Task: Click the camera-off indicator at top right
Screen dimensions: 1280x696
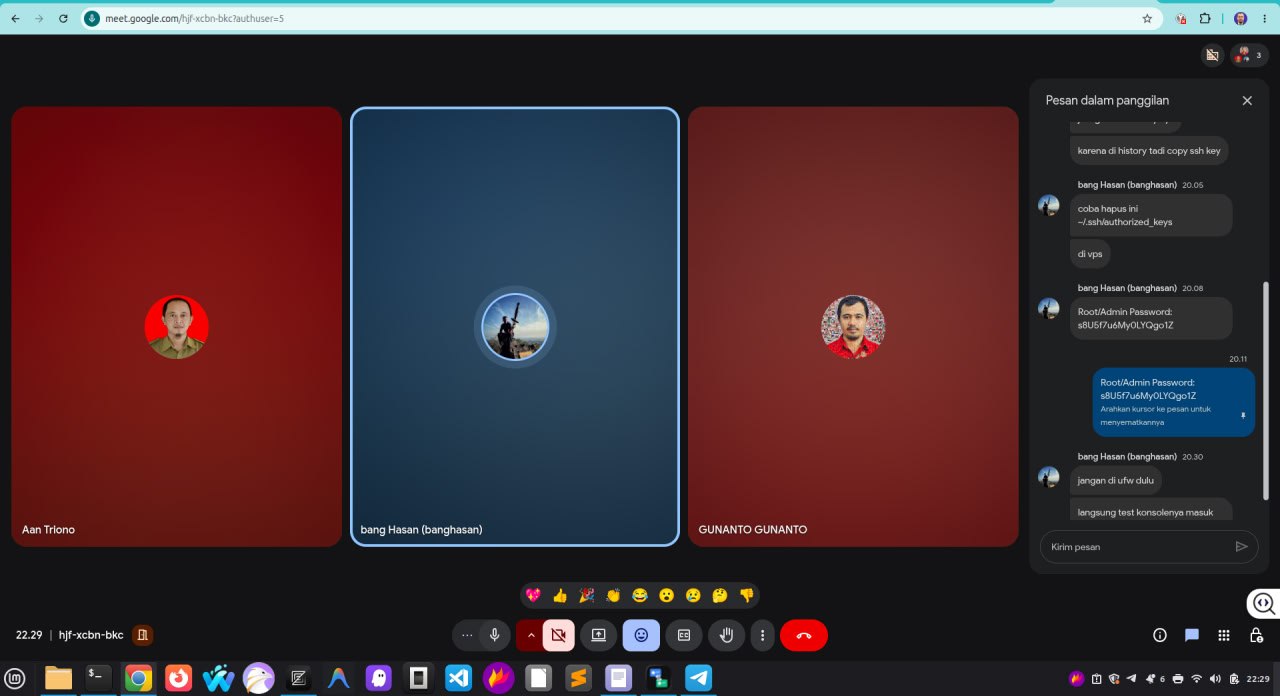Action: [1212, 55]
